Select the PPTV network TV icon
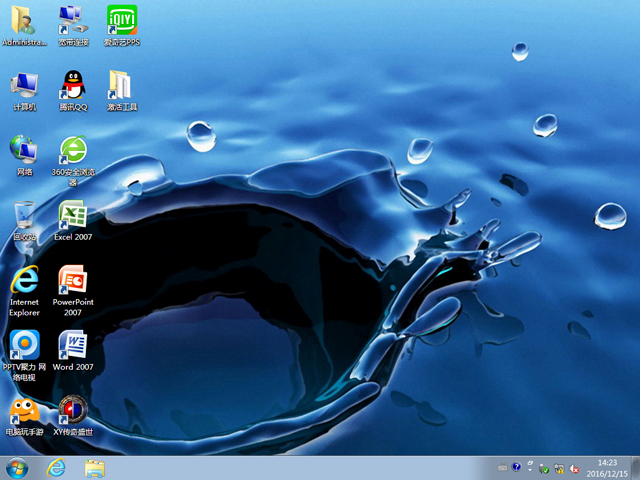 coord(25,345)
